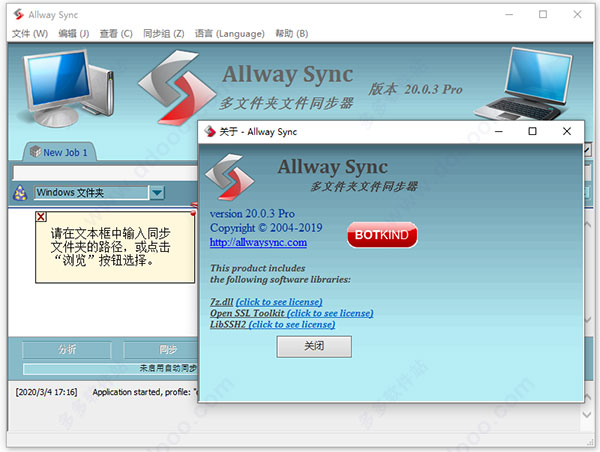Click the log scrollbar down arrow
Viewport: 600px width, 452px height.
(587, 414)
